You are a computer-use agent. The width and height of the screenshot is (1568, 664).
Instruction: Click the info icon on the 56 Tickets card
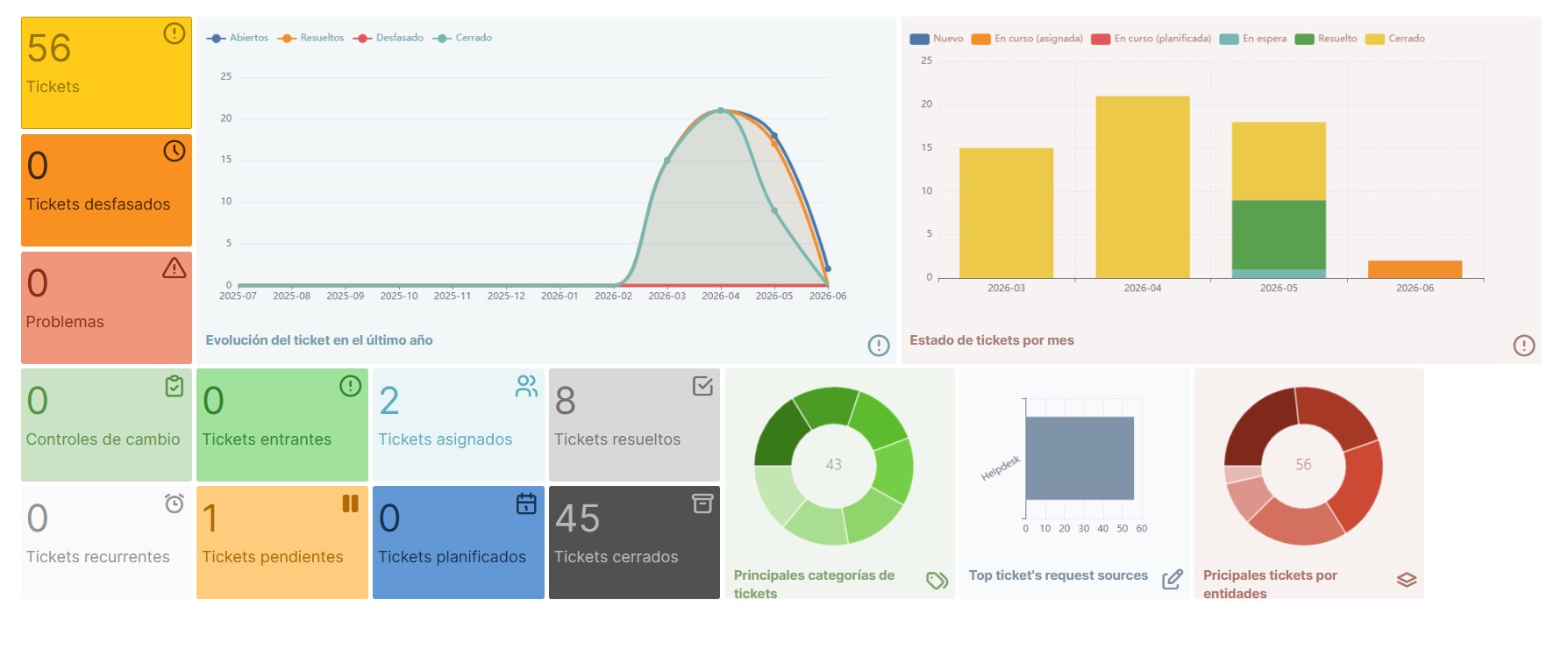coord(175,33)
